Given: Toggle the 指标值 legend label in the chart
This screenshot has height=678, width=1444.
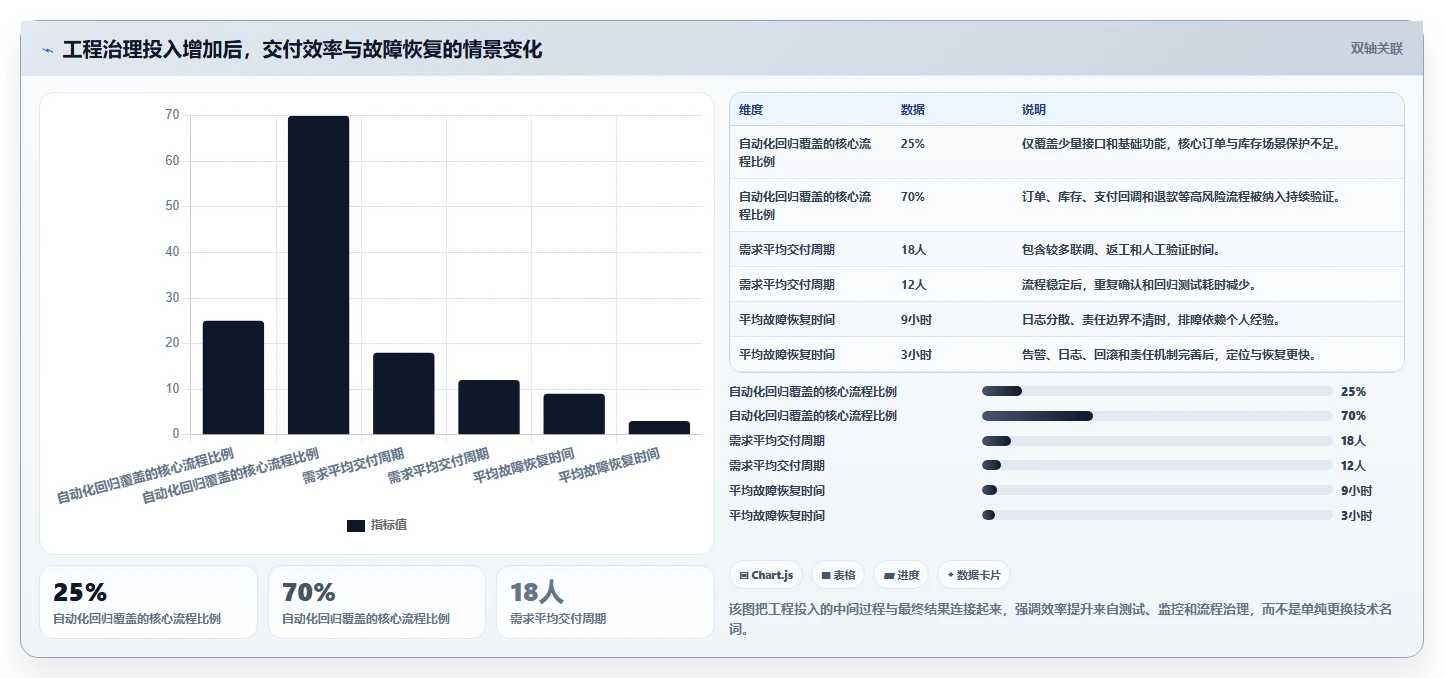Looking at the screenshot, I should click(x=389, y=525).
